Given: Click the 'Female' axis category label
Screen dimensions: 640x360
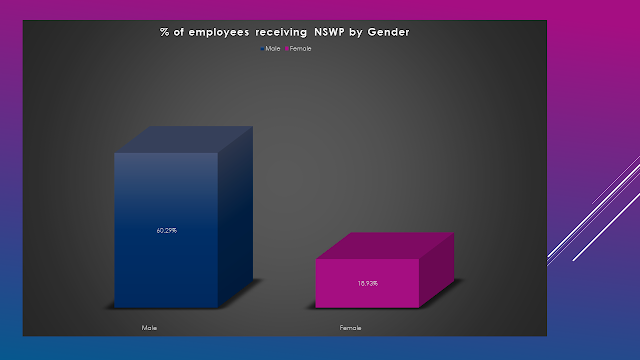Looking at the screenshot, I should (x=350, y=328).
